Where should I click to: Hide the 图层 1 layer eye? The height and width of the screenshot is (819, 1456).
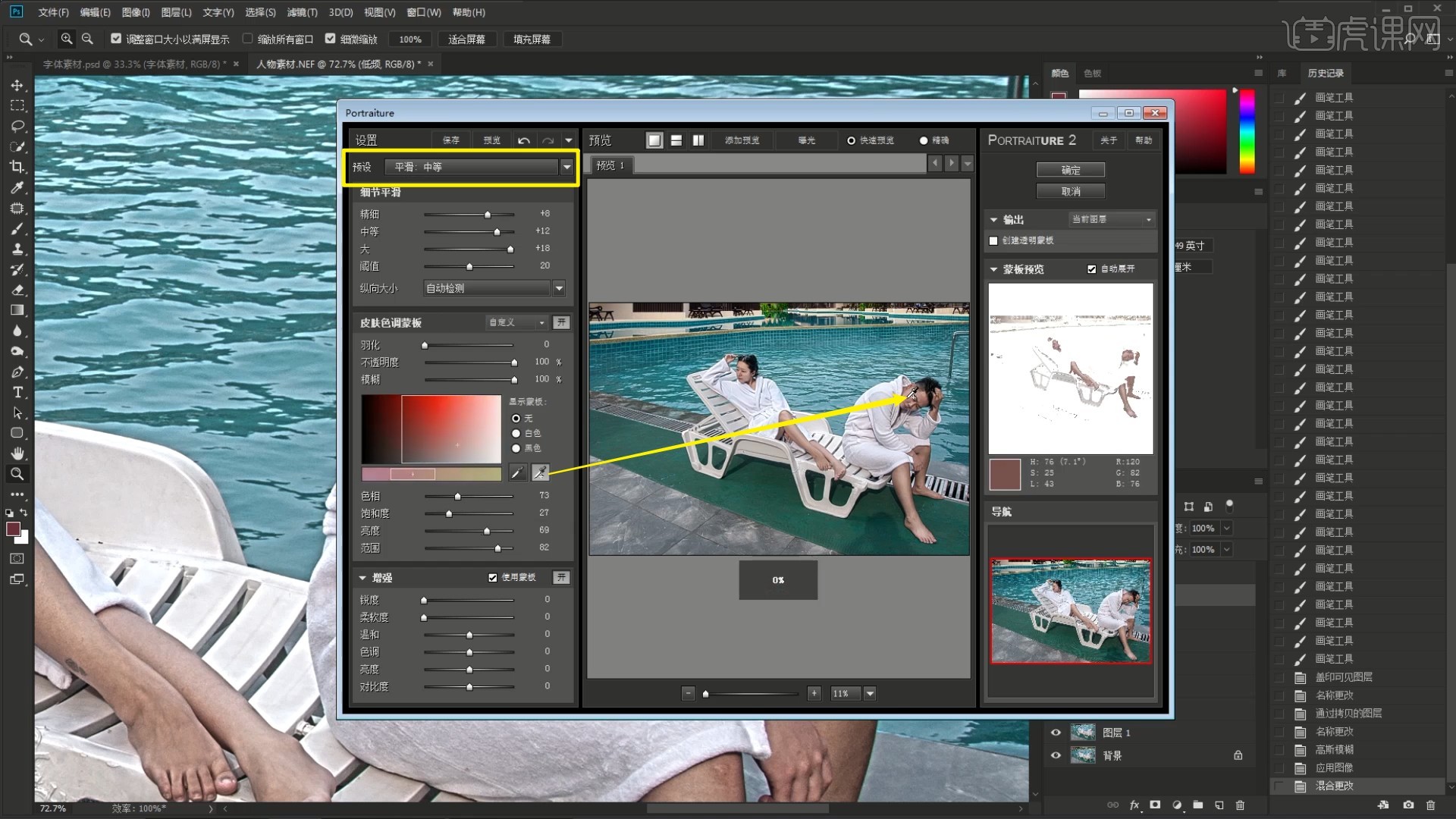point(1056,733)
